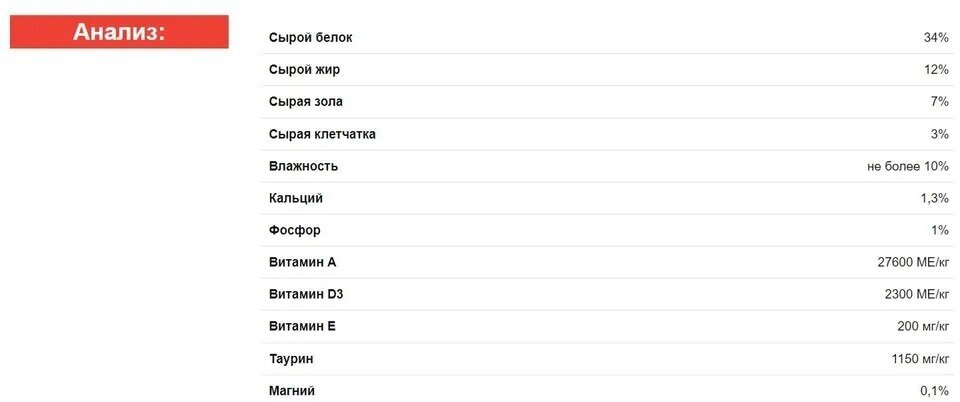Click the Витамин A row label
This screenshot has height=402, width=960.
point(302,262)
